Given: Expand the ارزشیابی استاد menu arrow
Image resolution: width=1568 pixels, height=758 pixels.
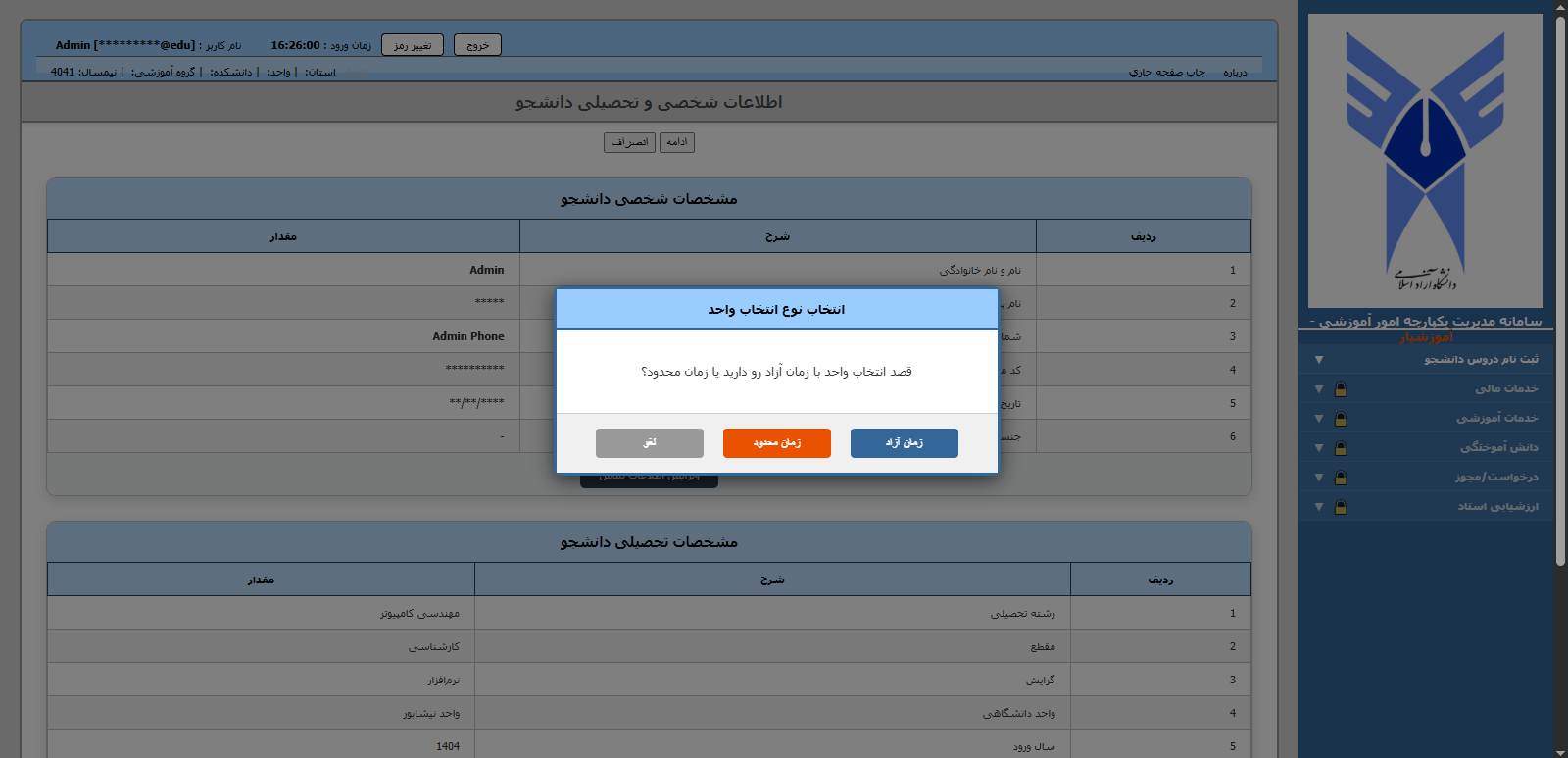Looking at the screenshot, I should coord(1319,507).
